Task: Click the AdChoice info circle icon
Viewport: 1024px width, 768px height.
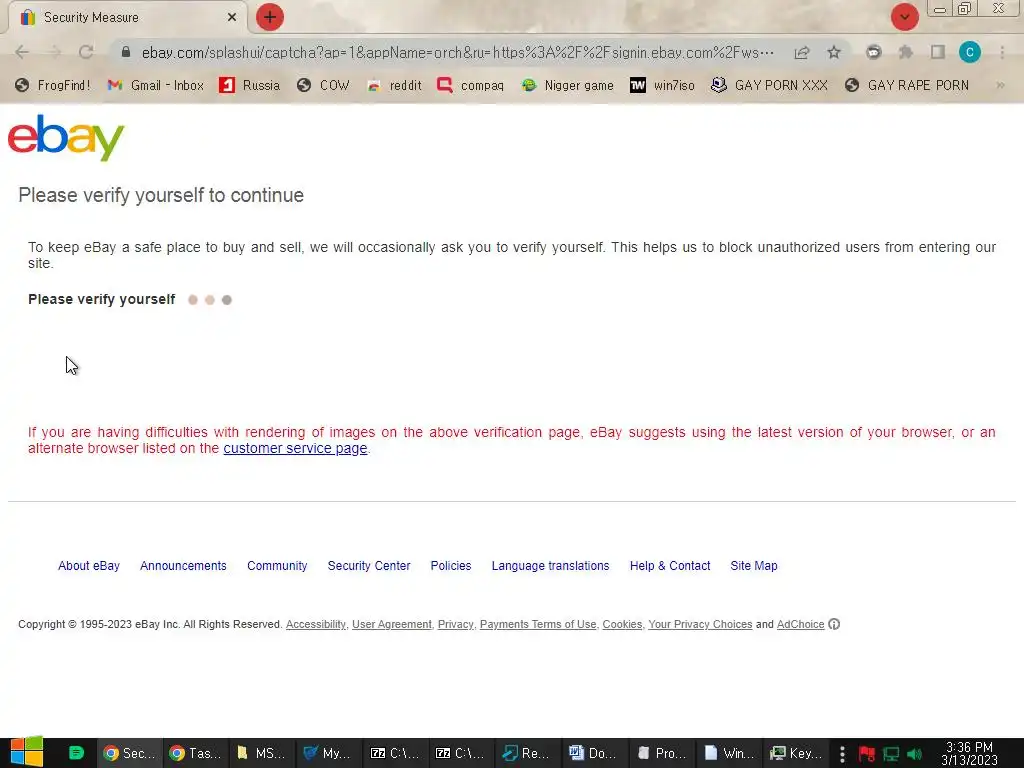Action: pyautogui.click(x=834, y=624)
